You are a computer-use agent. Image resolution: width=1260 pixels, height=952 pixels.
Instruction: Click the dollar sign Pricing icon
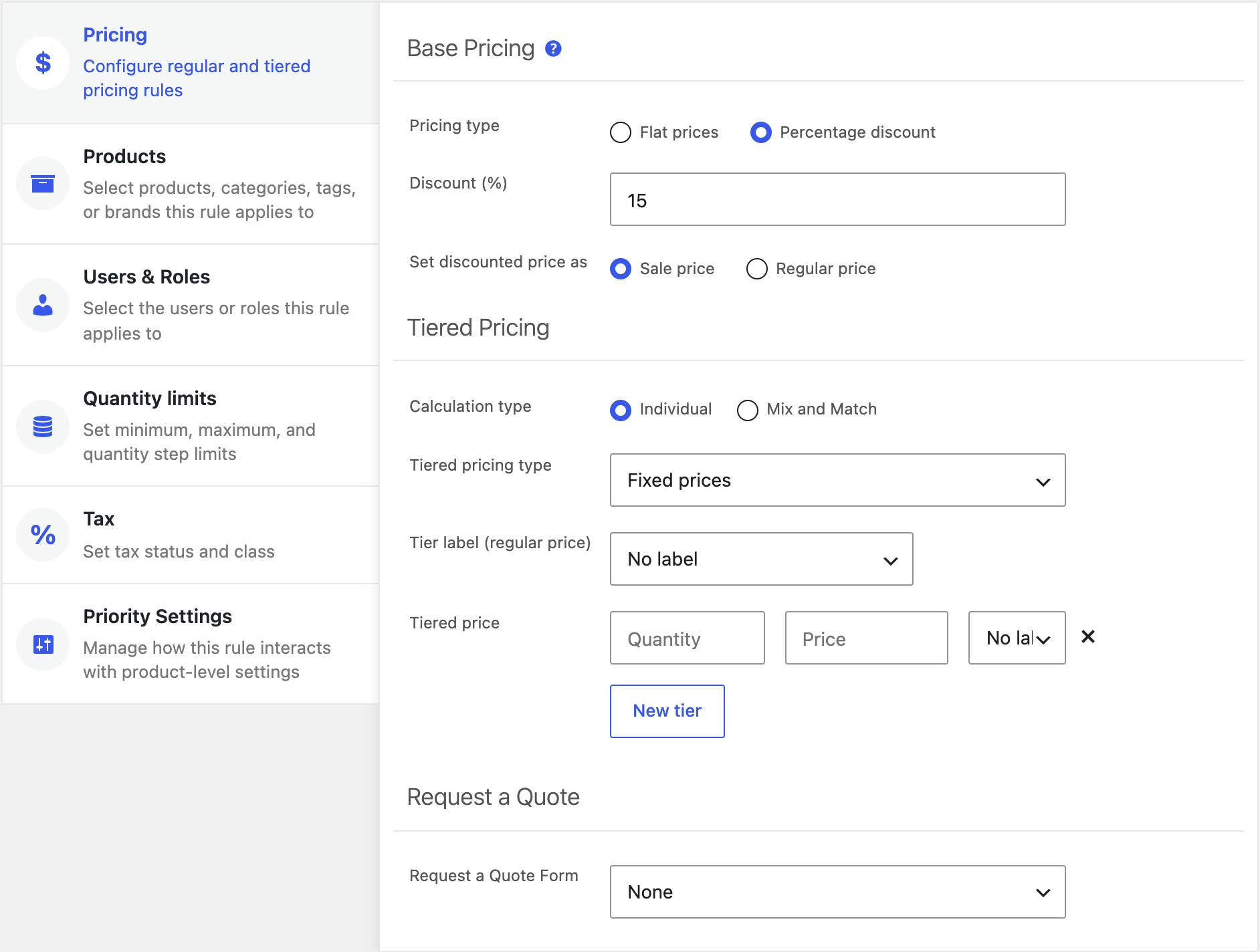43,63
